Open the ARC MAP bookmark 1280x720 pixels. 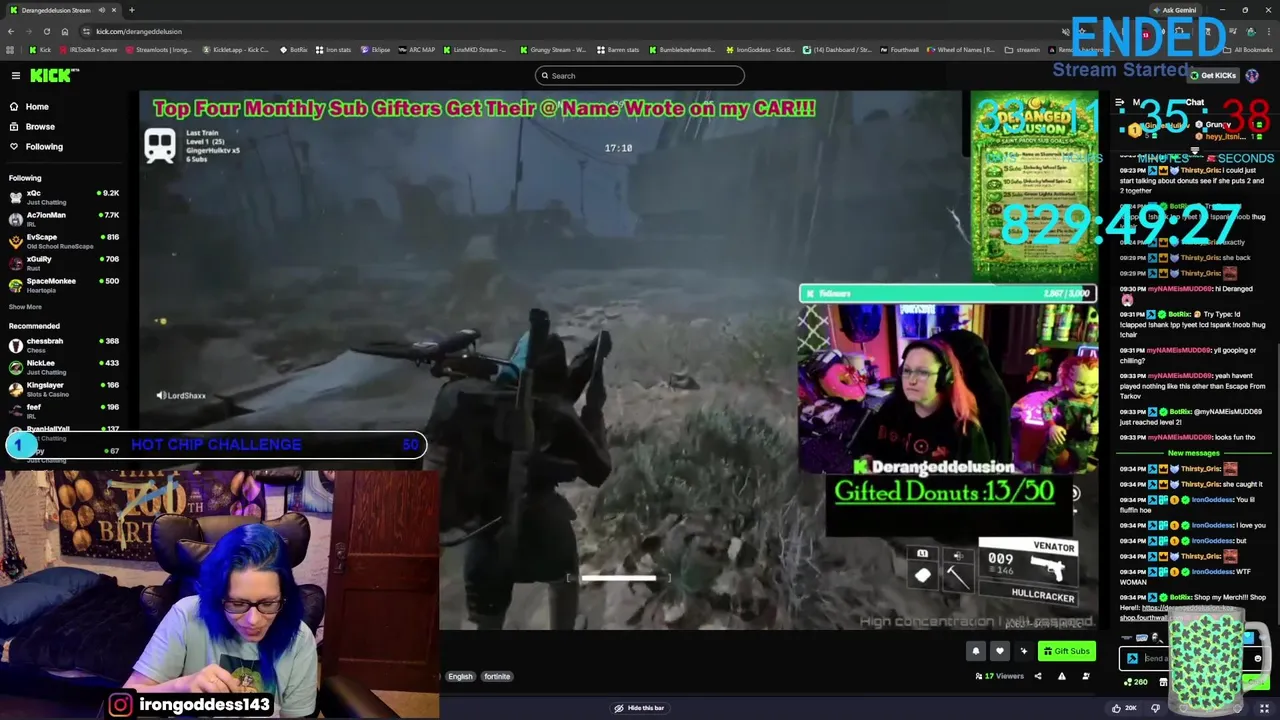(x=417, y=49)
